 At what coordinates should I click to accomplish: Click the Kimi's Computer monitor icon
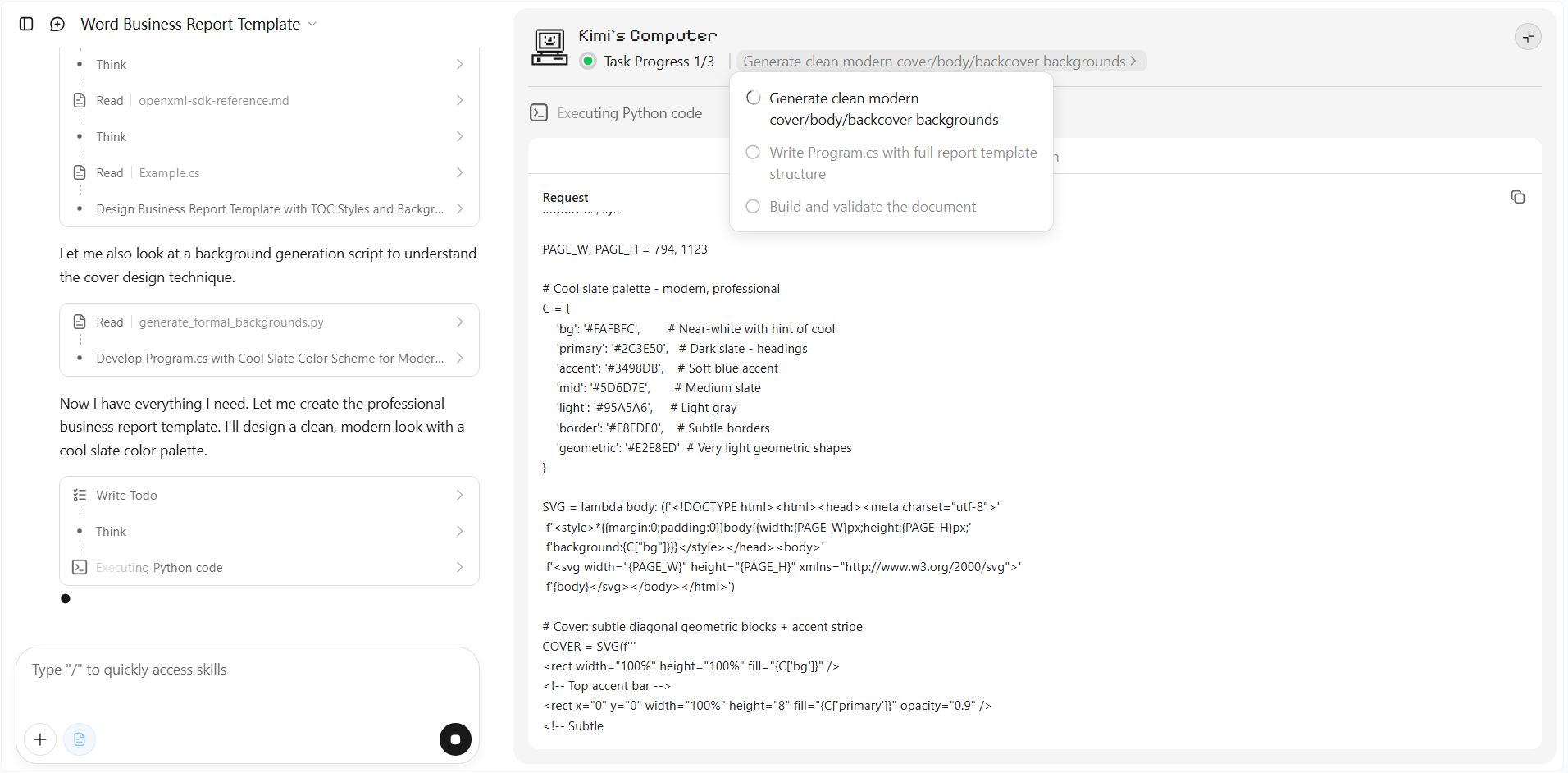coord(549,47)
